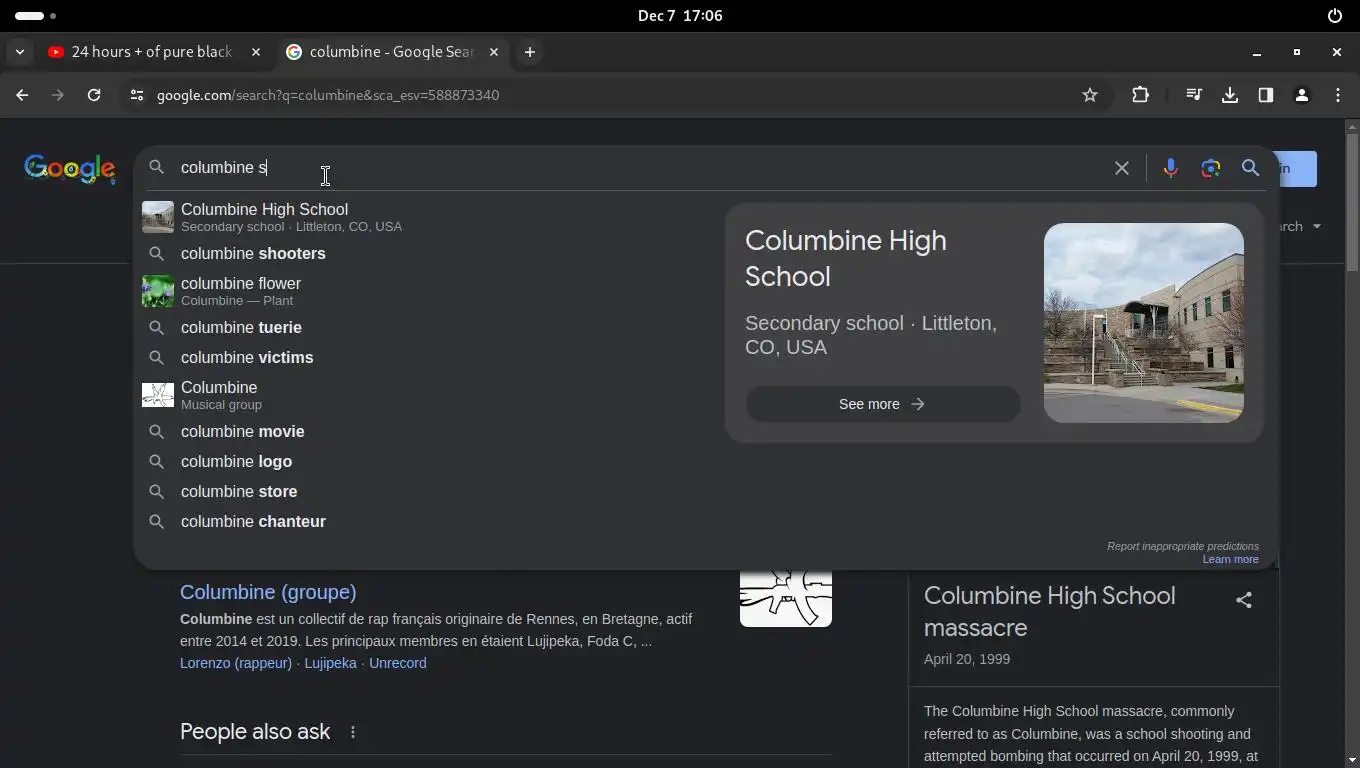Screen dimensions: 1360x768
Task: View site information icon in address bar
Action: point(137,95)
